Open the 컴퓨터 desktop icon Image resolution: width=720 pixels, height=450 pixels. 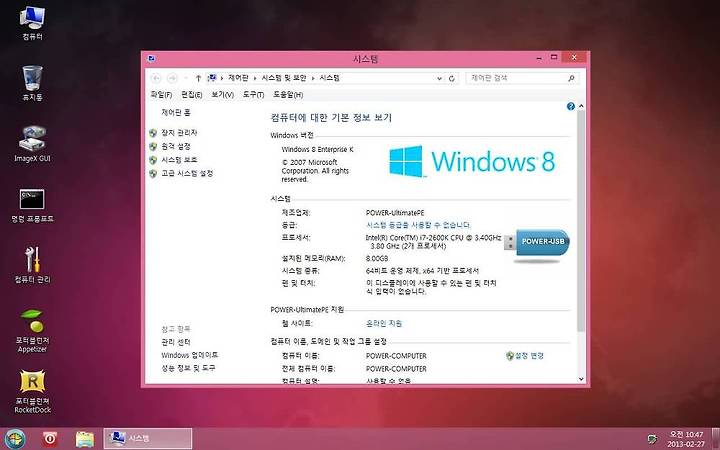[32, 23]
